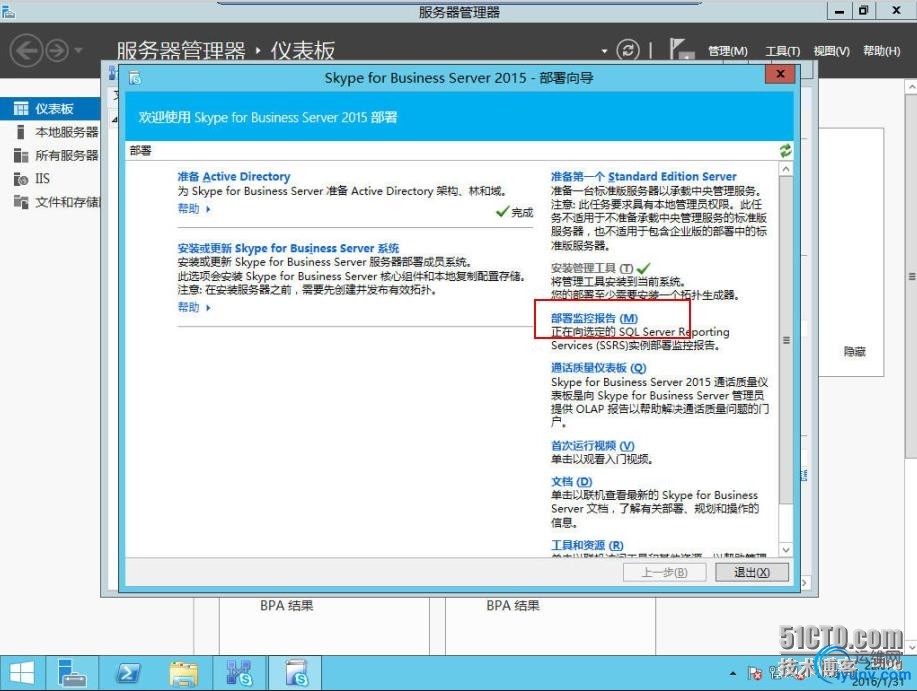Image resolution: width=917 pixels, height=691 pixels.
Task: Click scroll up arrow in wizard task list
Action: click(785, 169)
